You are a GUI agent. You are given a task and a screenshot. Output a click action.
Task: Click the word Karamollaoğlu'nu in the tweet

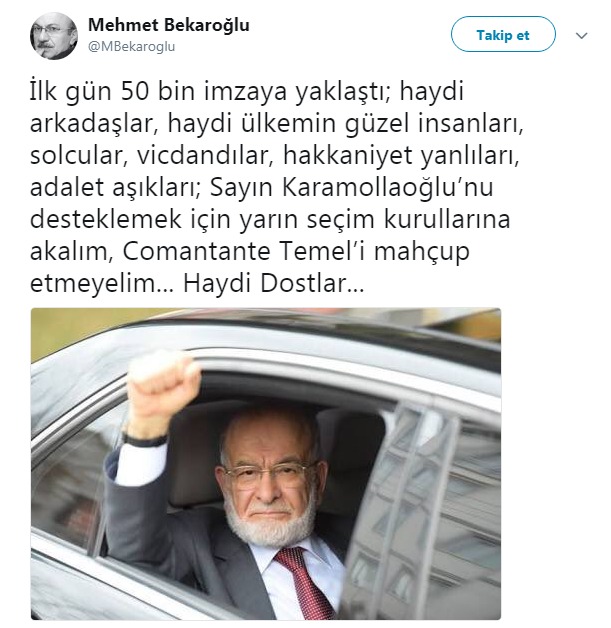[x=388, y=187]
